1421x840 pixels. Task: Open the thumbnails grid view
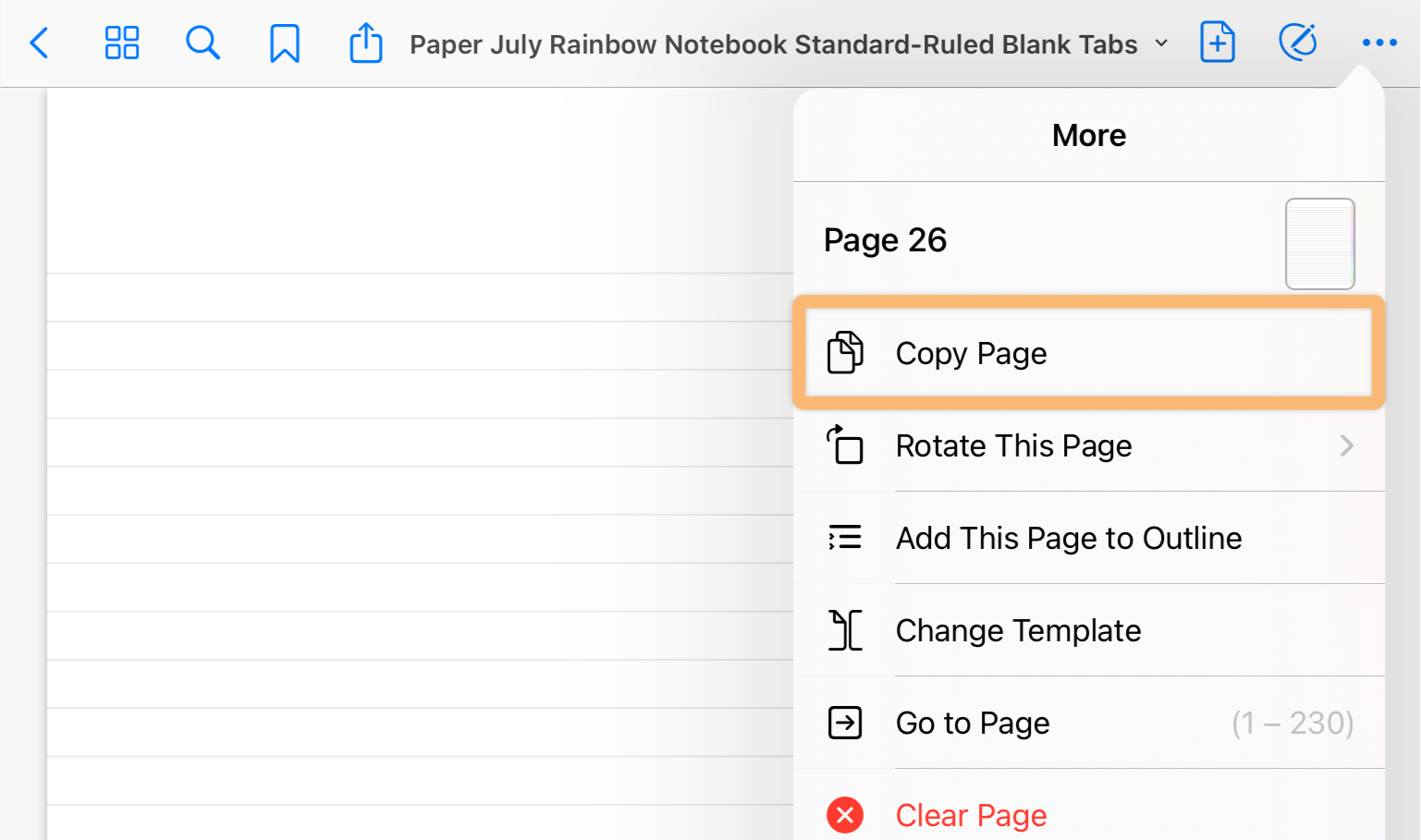[122, 43]
